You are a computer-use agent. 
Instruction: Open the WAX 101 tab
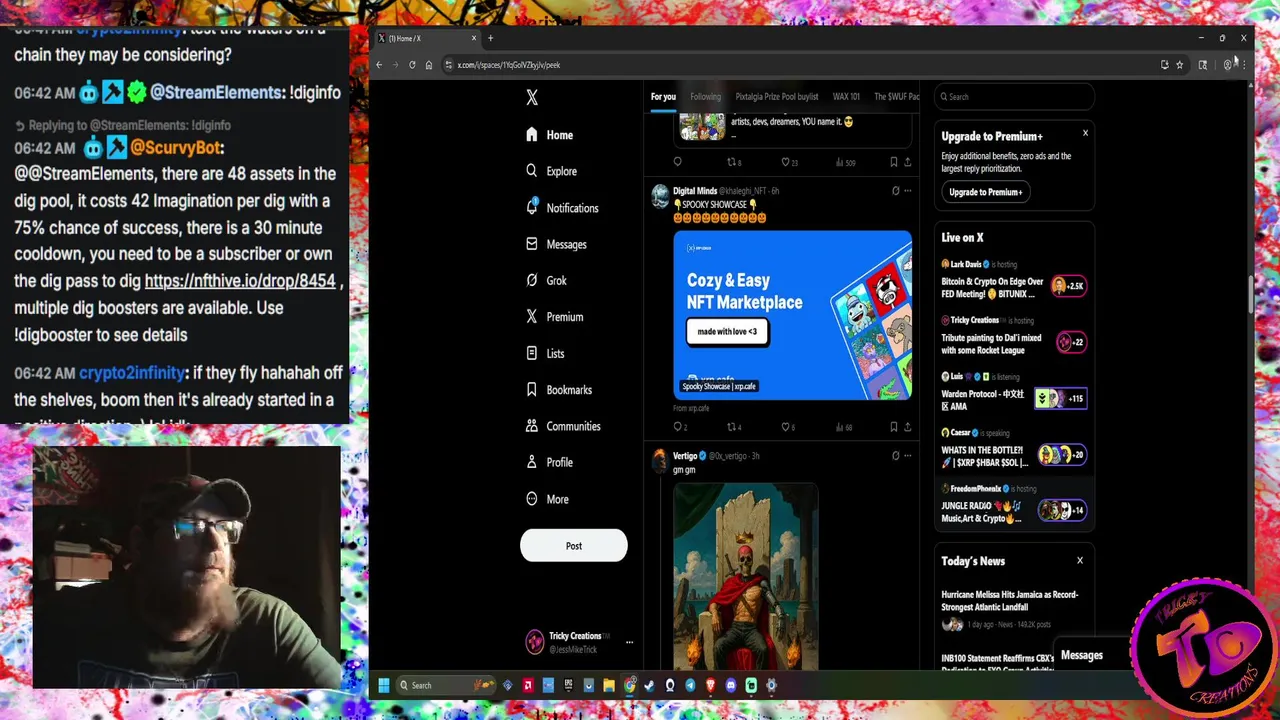[846, 97]
